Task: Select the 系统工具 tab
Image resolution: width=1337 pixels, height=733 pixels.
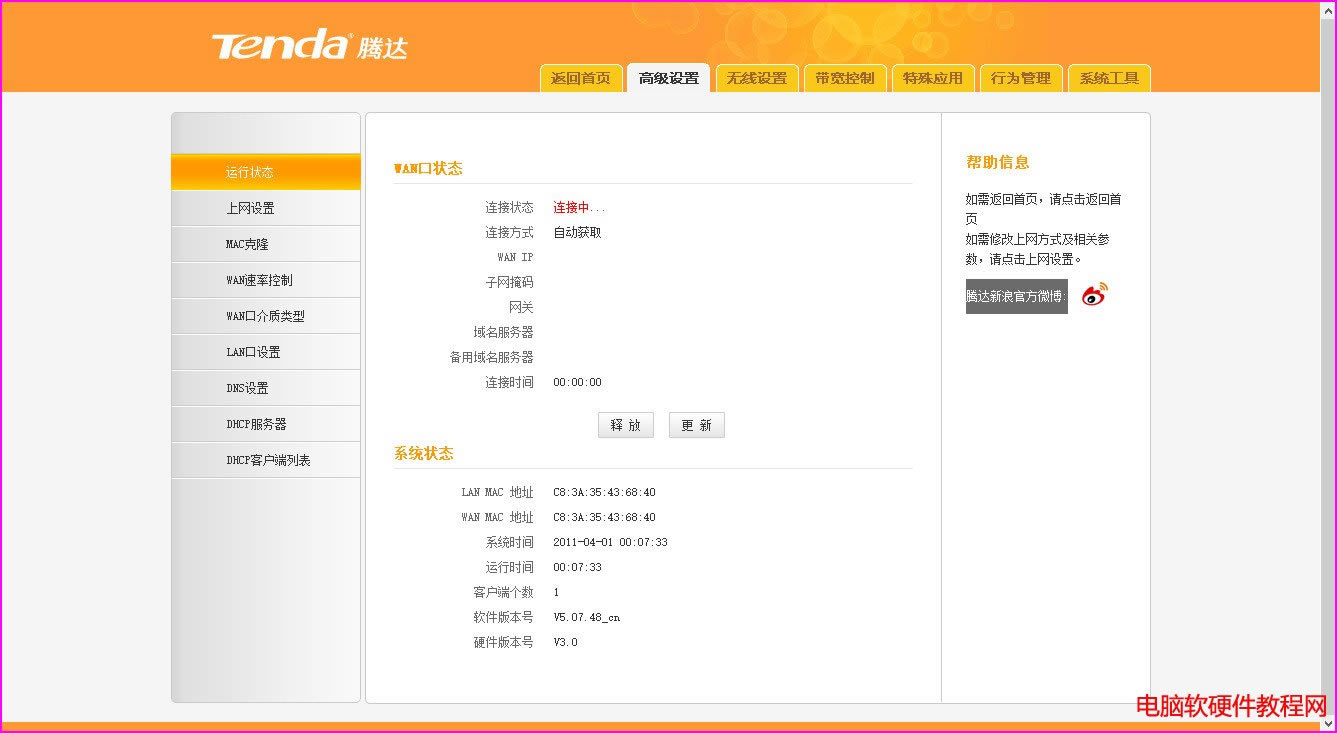Action: tap(1109, 78)
